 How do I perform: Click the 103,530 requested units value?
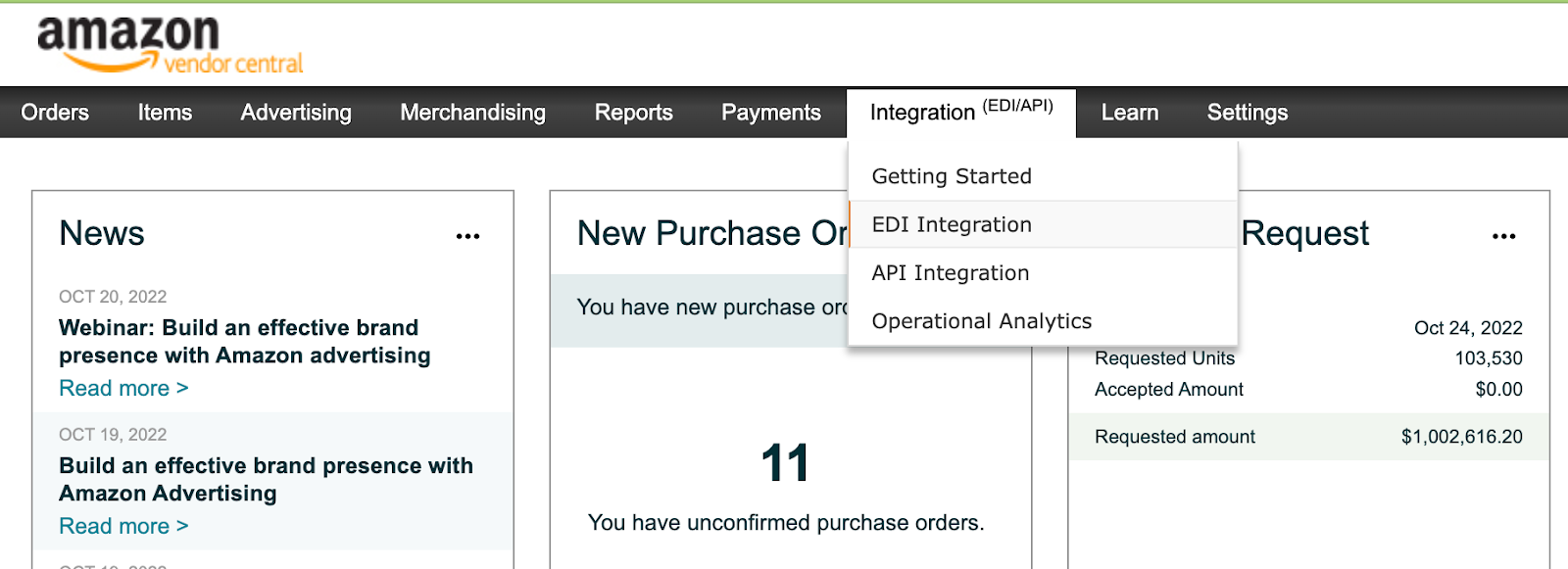coord(1489,358)
